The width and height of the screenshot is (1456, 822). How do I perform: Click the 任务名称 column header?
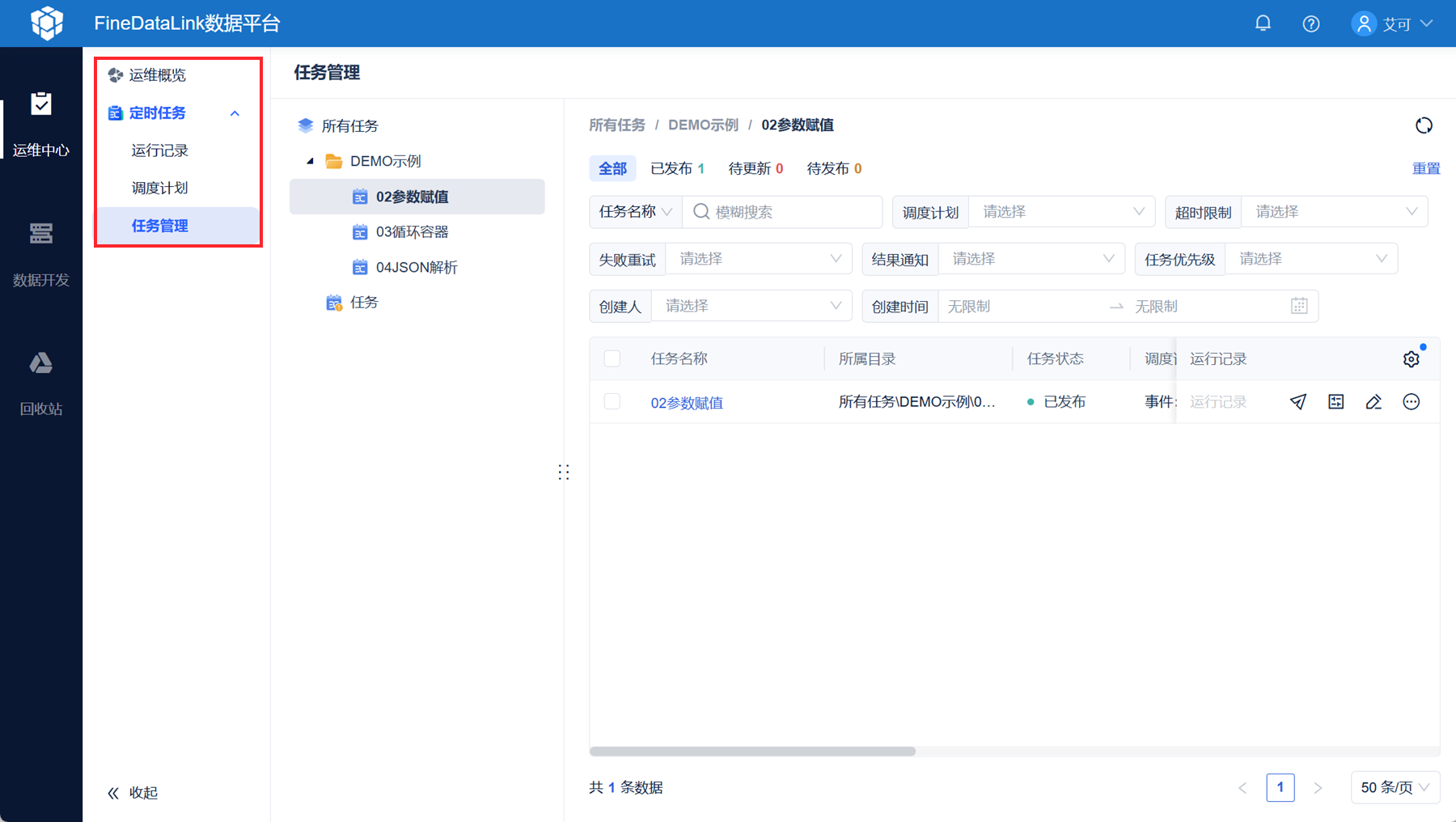[679, 358]
